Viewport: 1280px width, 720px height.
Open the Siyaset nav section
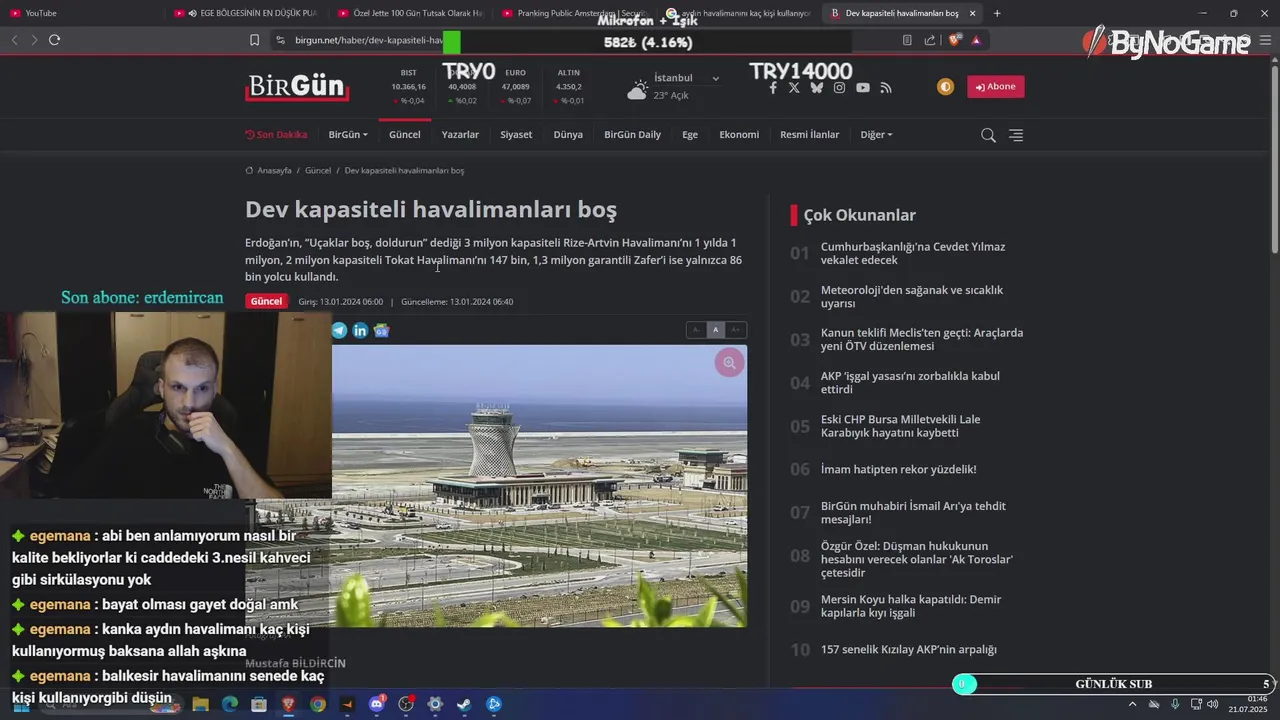pyautogui.click(x=516, y=134)
